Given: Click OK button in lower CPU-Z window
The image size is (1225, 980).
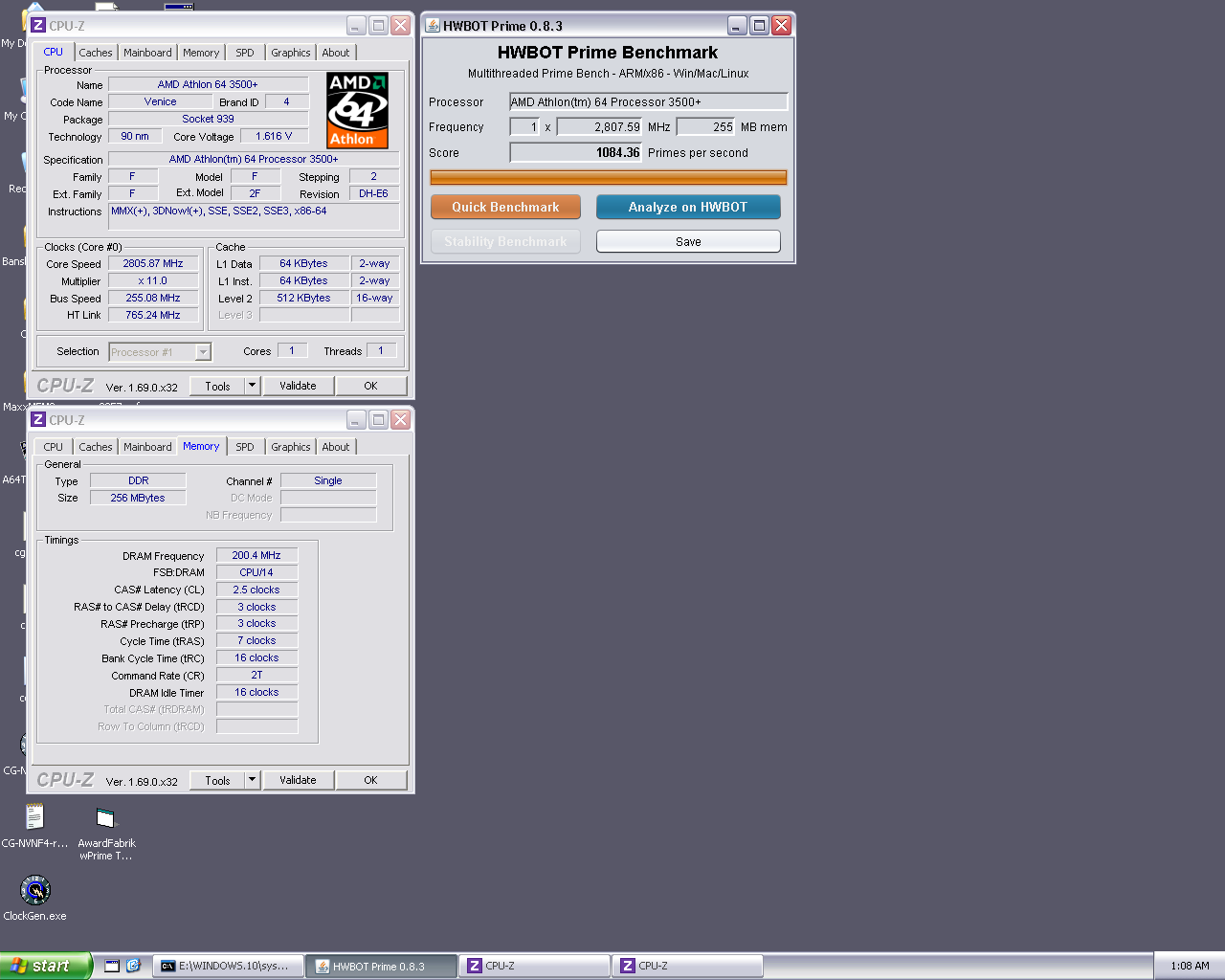Looking at the screenshot, I should tap(370, 780).
